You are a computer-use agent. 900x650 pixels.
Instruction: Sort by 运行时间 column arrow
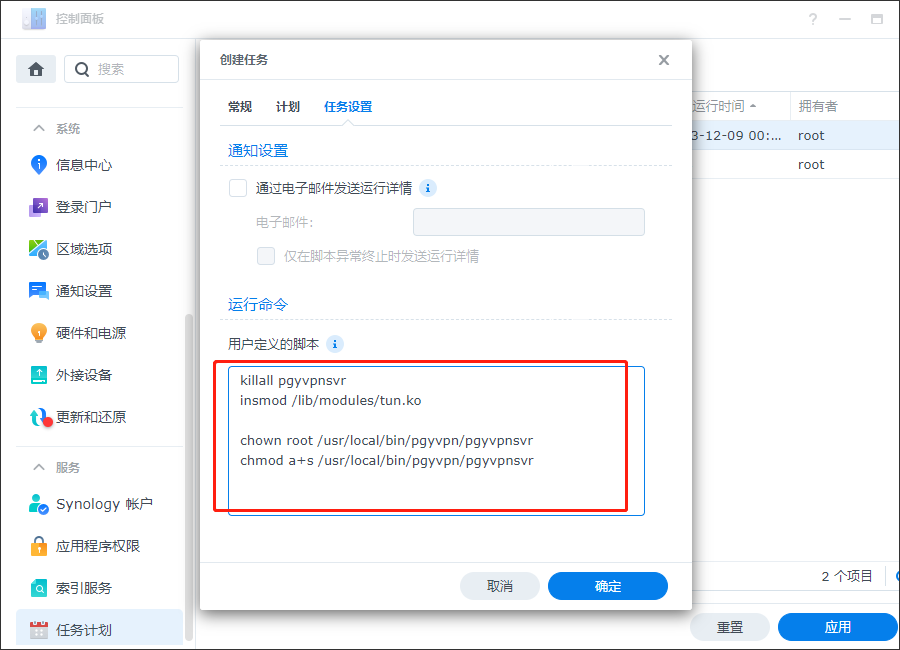753,106
